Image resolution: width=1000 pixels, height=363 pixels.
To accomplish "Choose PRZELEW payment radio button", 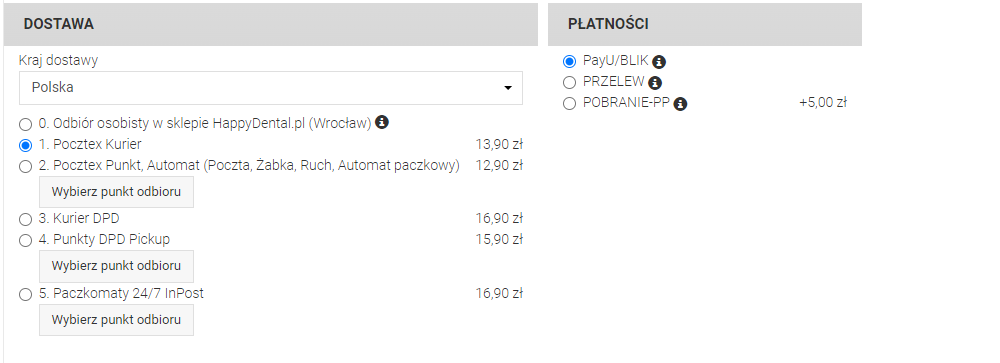I will tap(569, 82).
